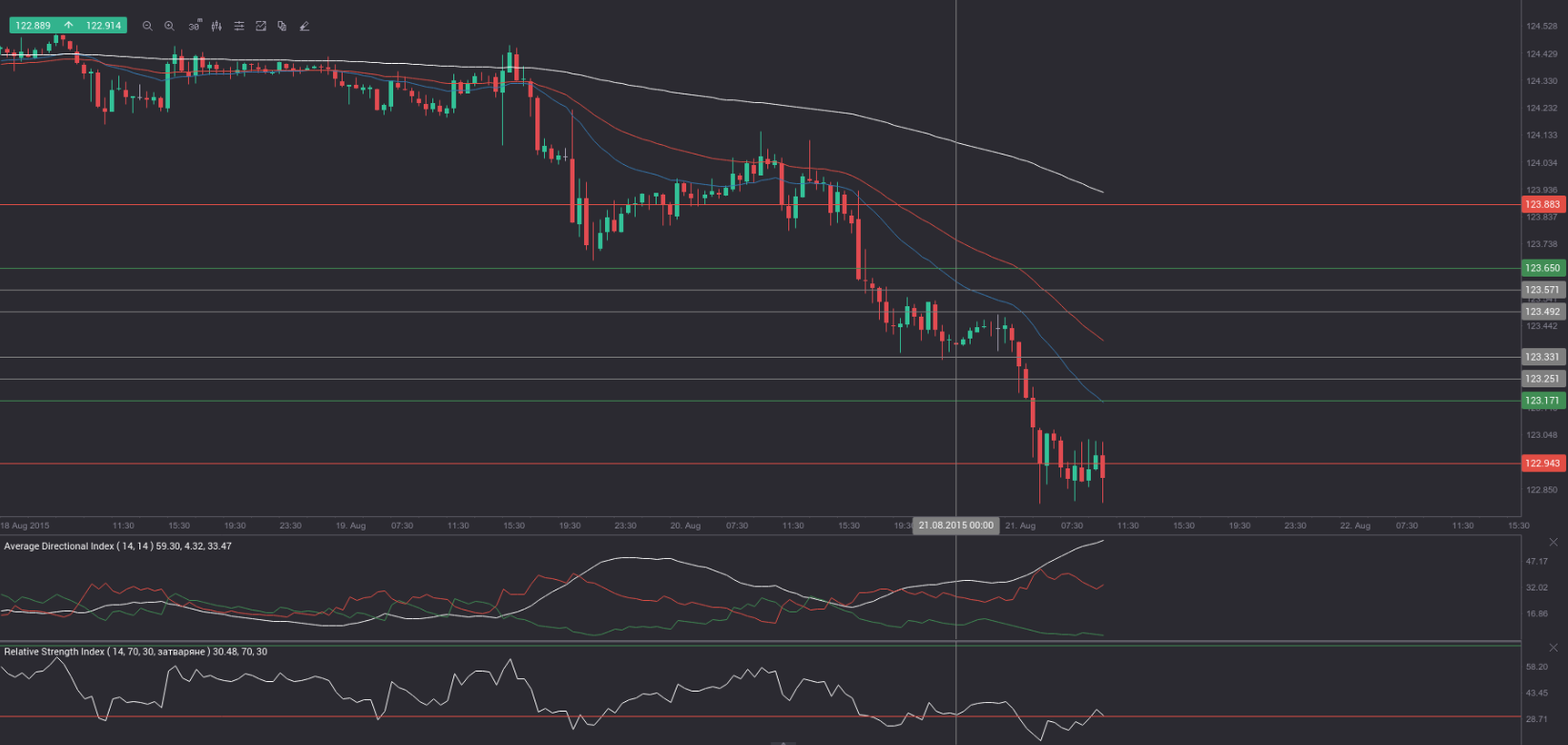Click the red 122.943 current price tag
Image resolution: width=1568 pixels, height=745 pixels.
click(1542, 464)
